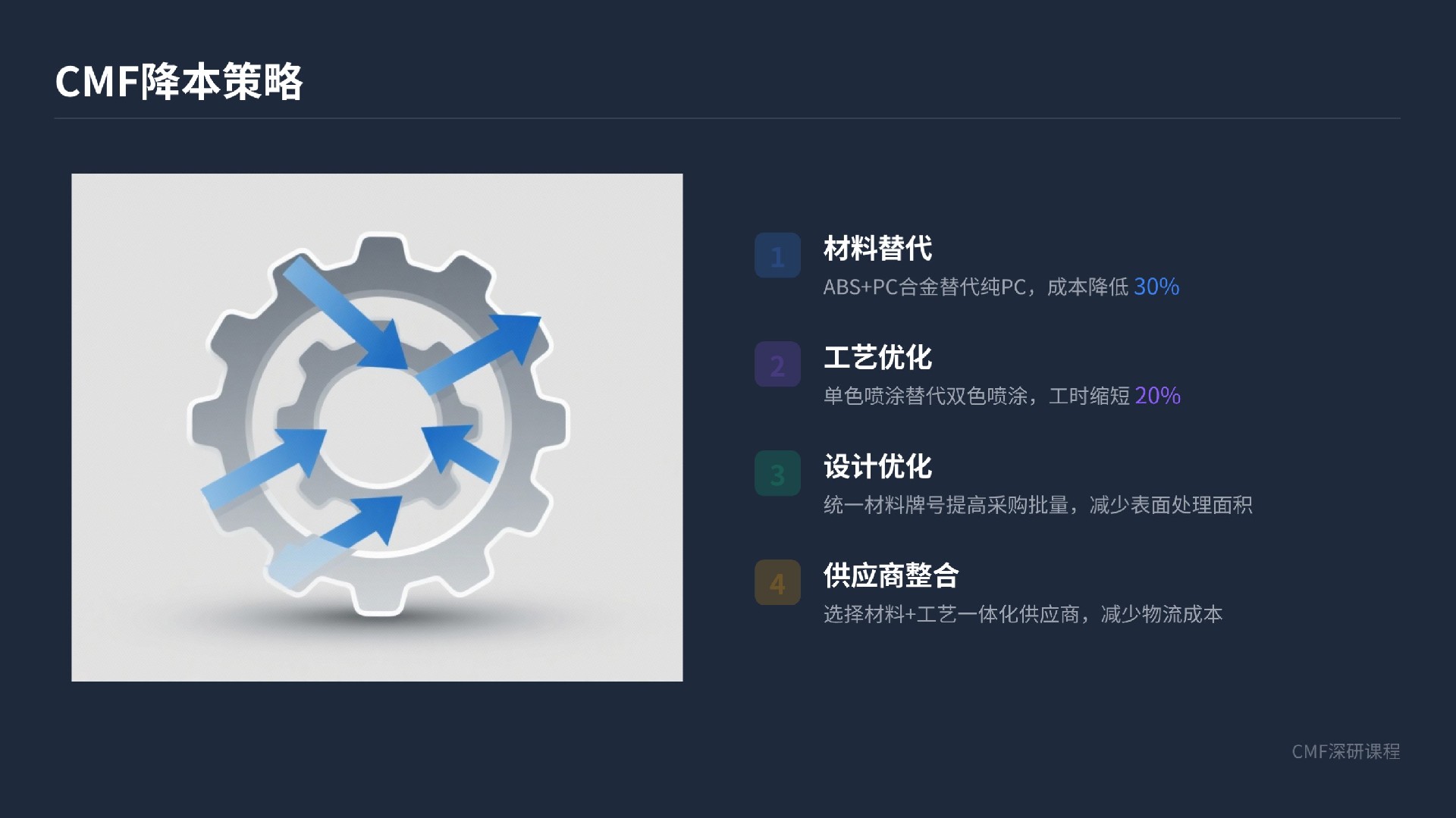Click the number 3 green badge
Screen dimensions: 1456x818
point(777,474)
